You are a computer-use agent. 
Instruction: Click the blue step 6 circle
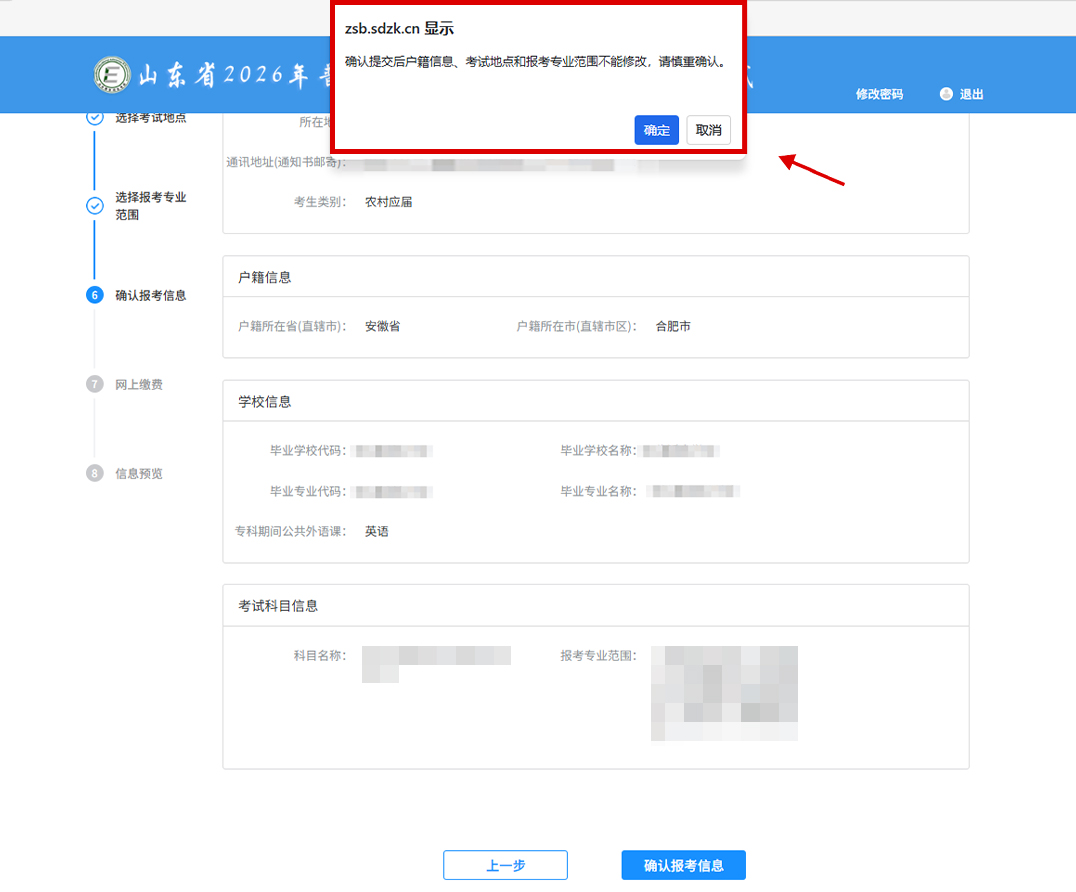click(95, 295)
